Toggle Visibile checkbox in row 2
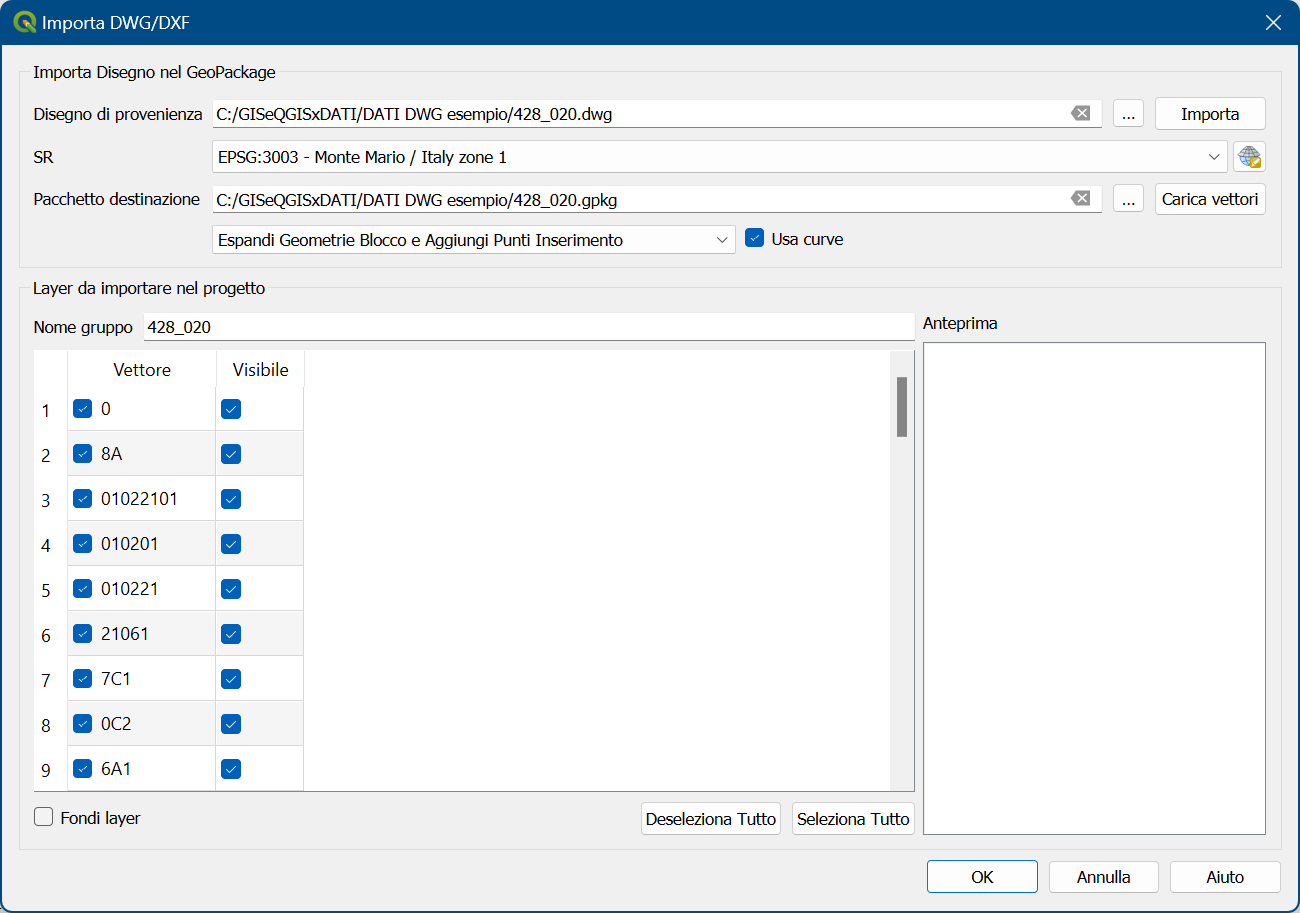The height and width of the screenshot is (913, 1300). click(231, 454)
